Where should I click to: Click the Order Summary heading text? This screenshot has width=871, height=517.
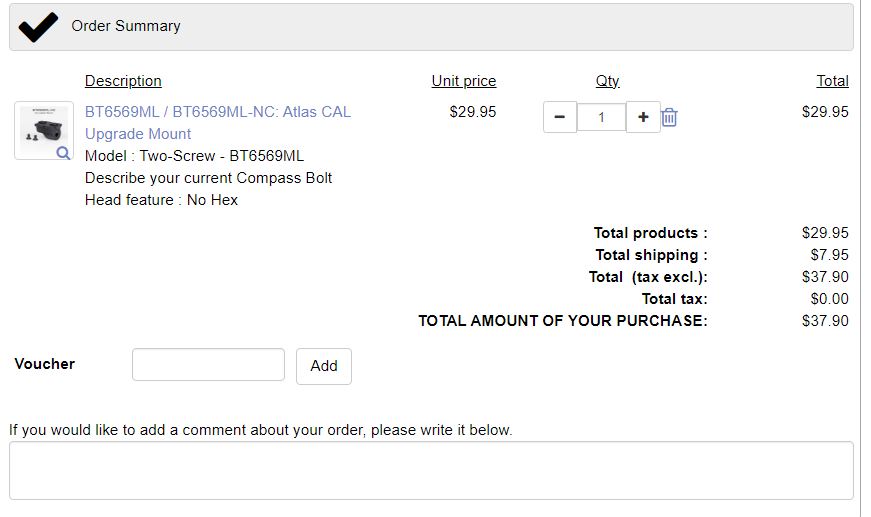point(126,26)
